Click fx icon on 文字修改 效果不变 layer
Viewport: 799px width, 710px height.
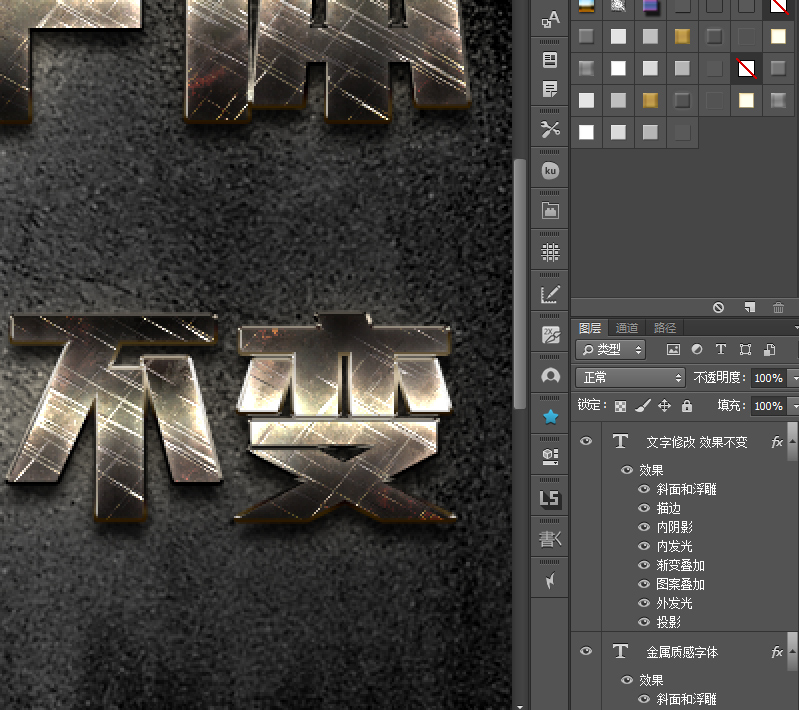(x=777, y=442)
